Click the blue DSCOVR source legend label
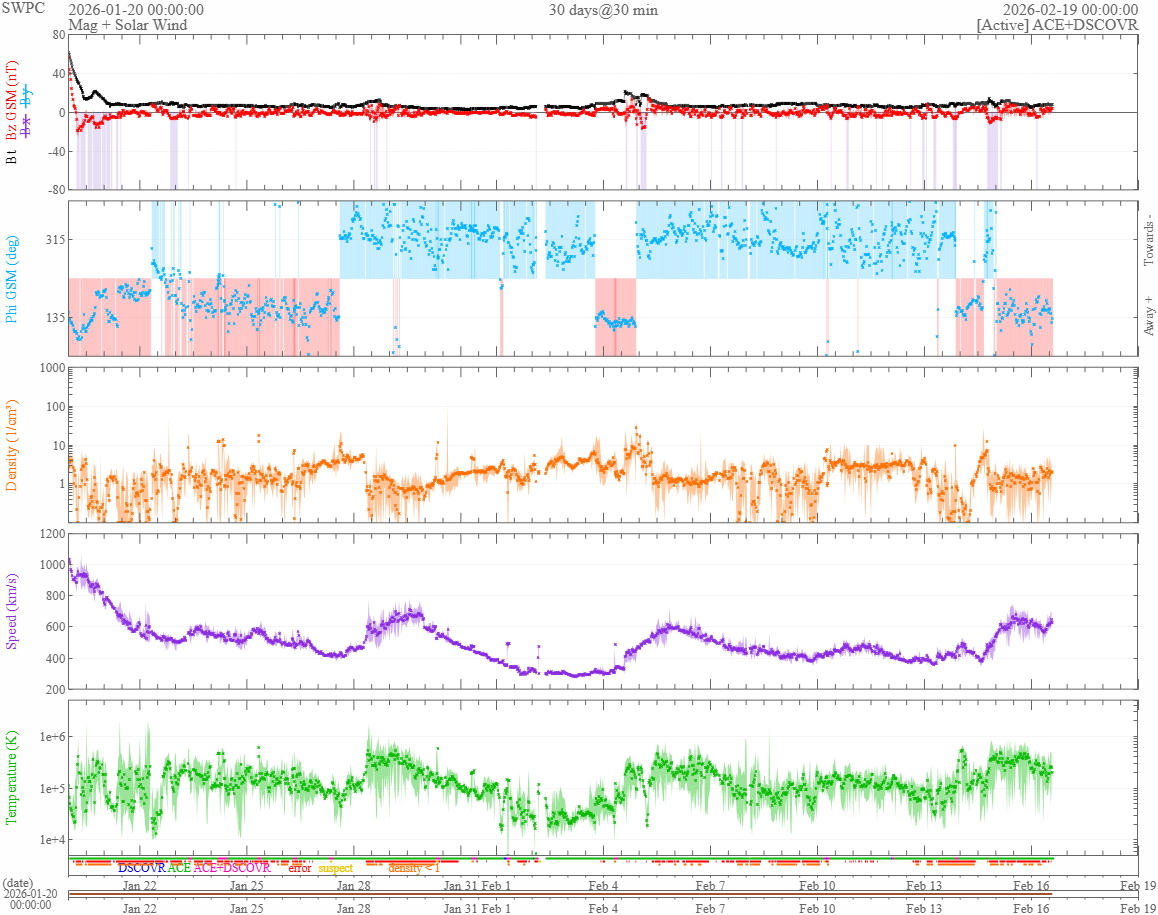1158x915 pixels. pos(142,868)
